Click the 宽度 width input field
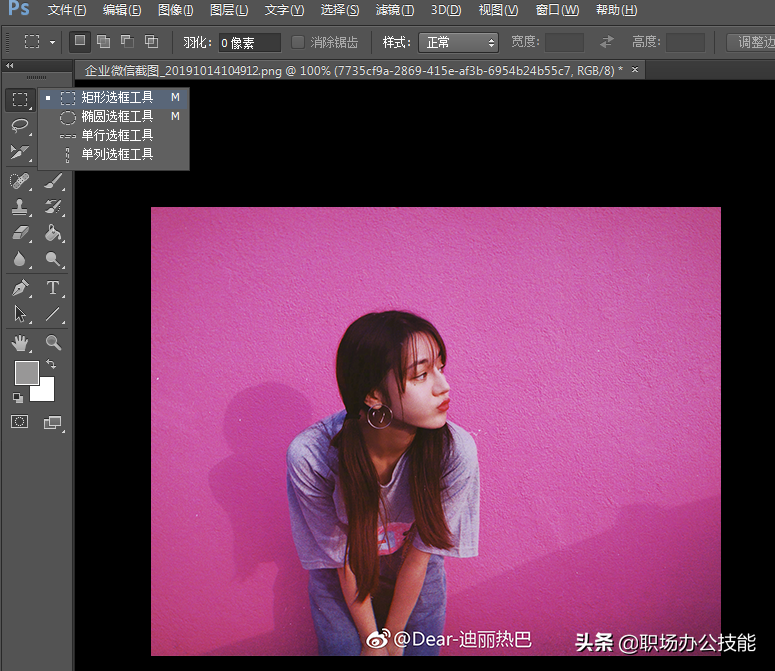 point(564,42)
